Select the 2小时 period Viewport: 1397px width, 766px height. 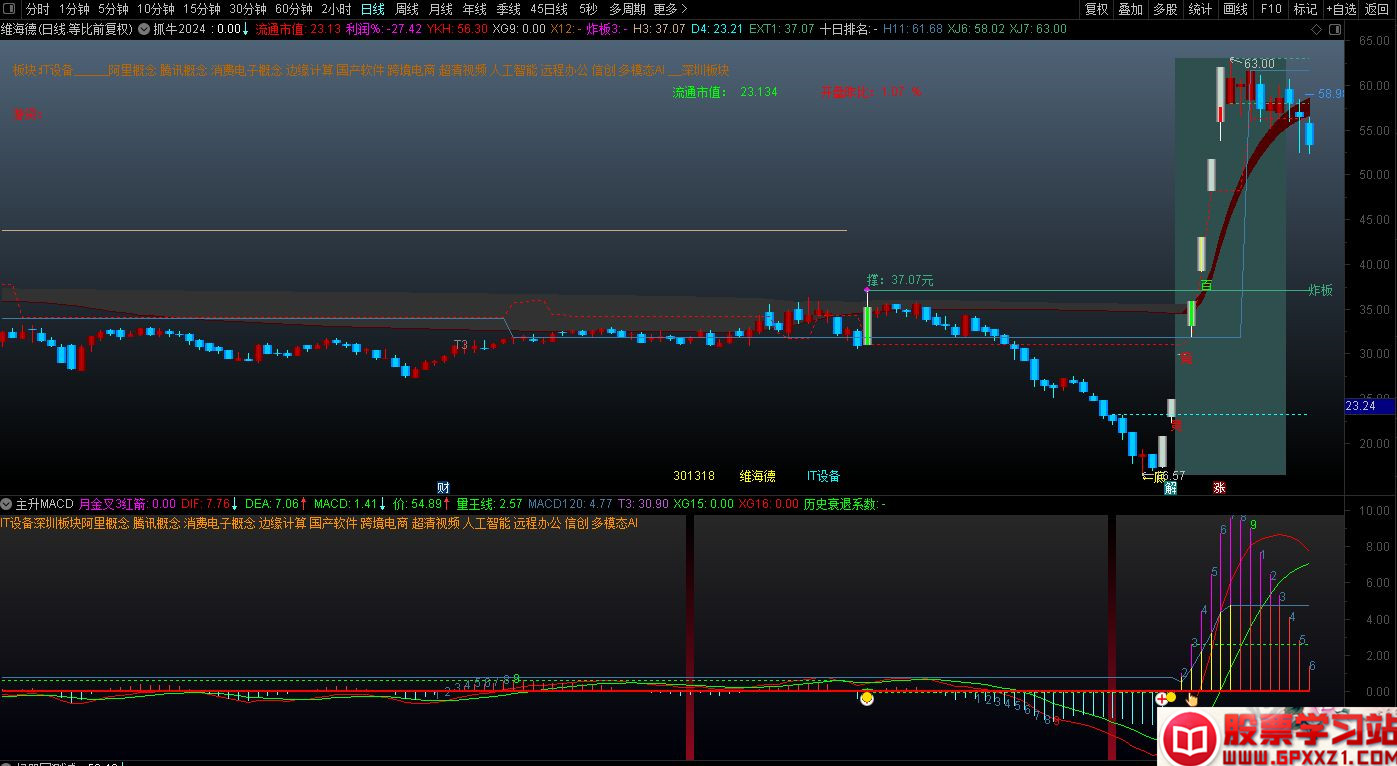tap(336, 9)
